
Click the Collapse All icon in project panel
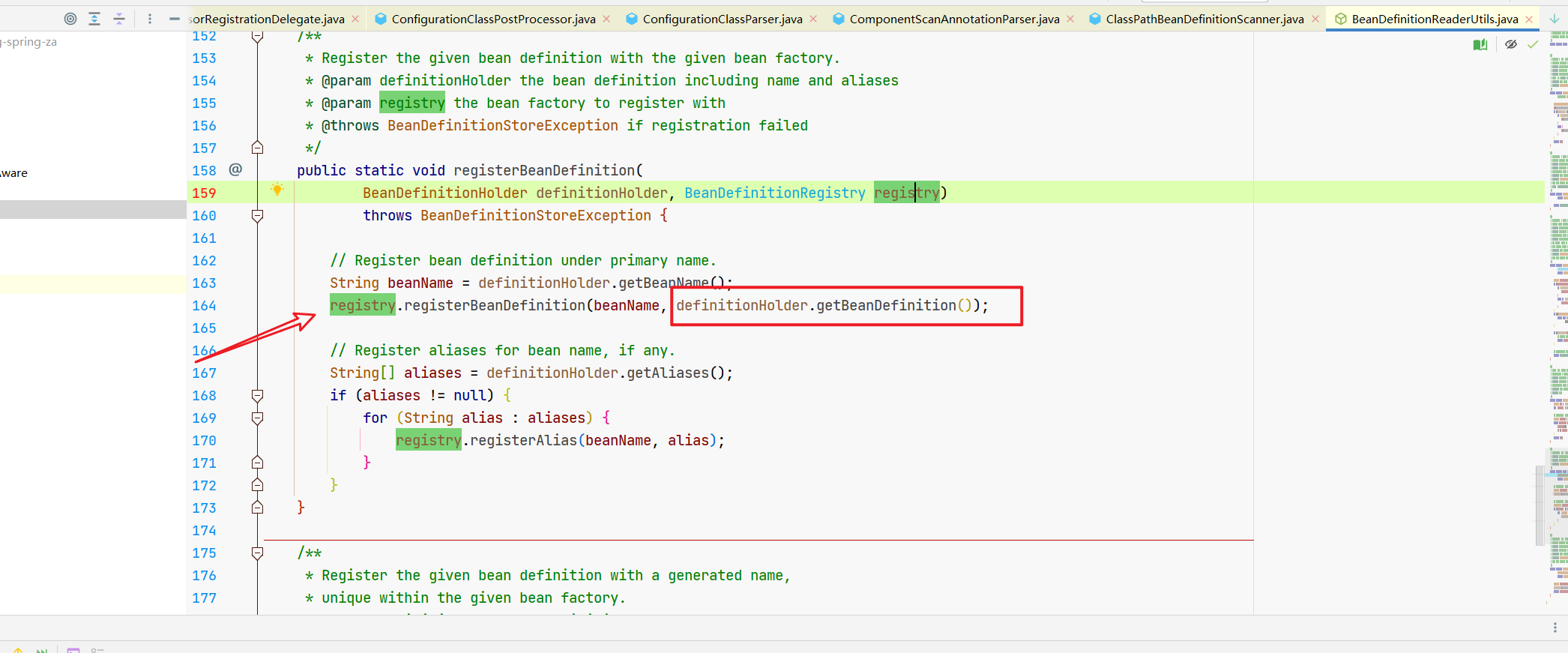pos(119,19)
